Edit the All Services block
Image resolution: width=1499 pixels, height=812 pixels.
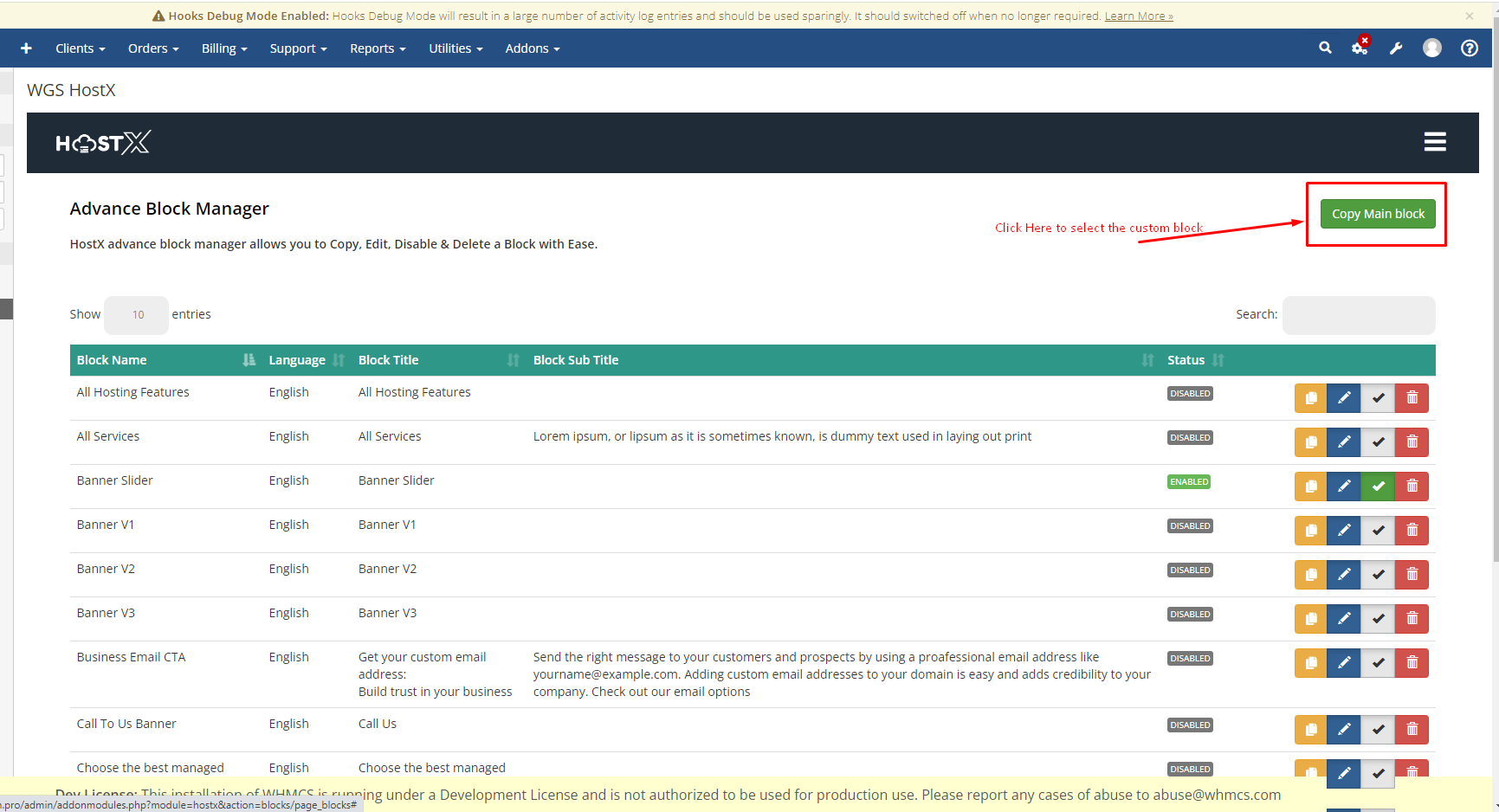pos(1344,442)
